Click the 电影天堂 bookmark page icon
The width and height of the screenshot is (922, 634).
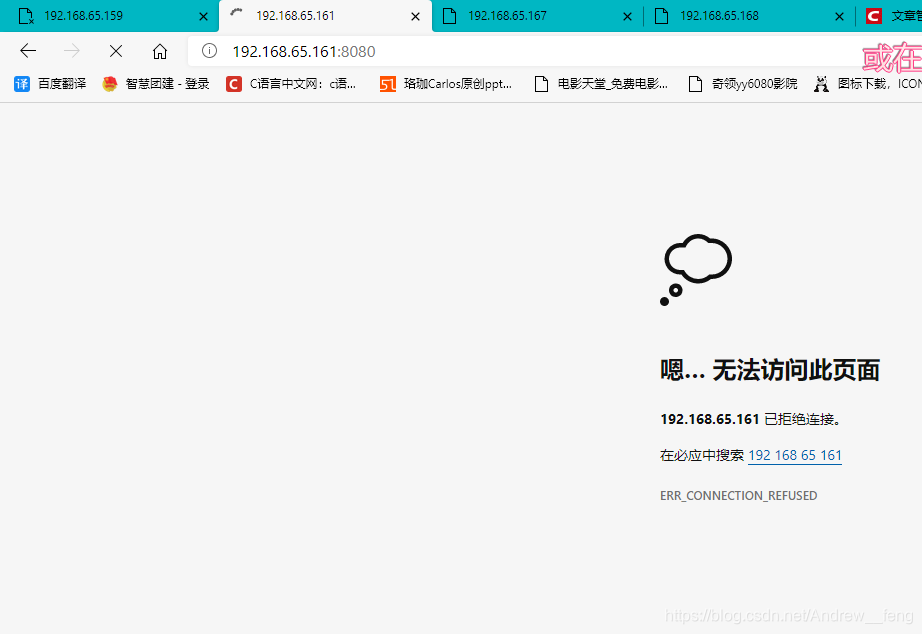(540, 84)
